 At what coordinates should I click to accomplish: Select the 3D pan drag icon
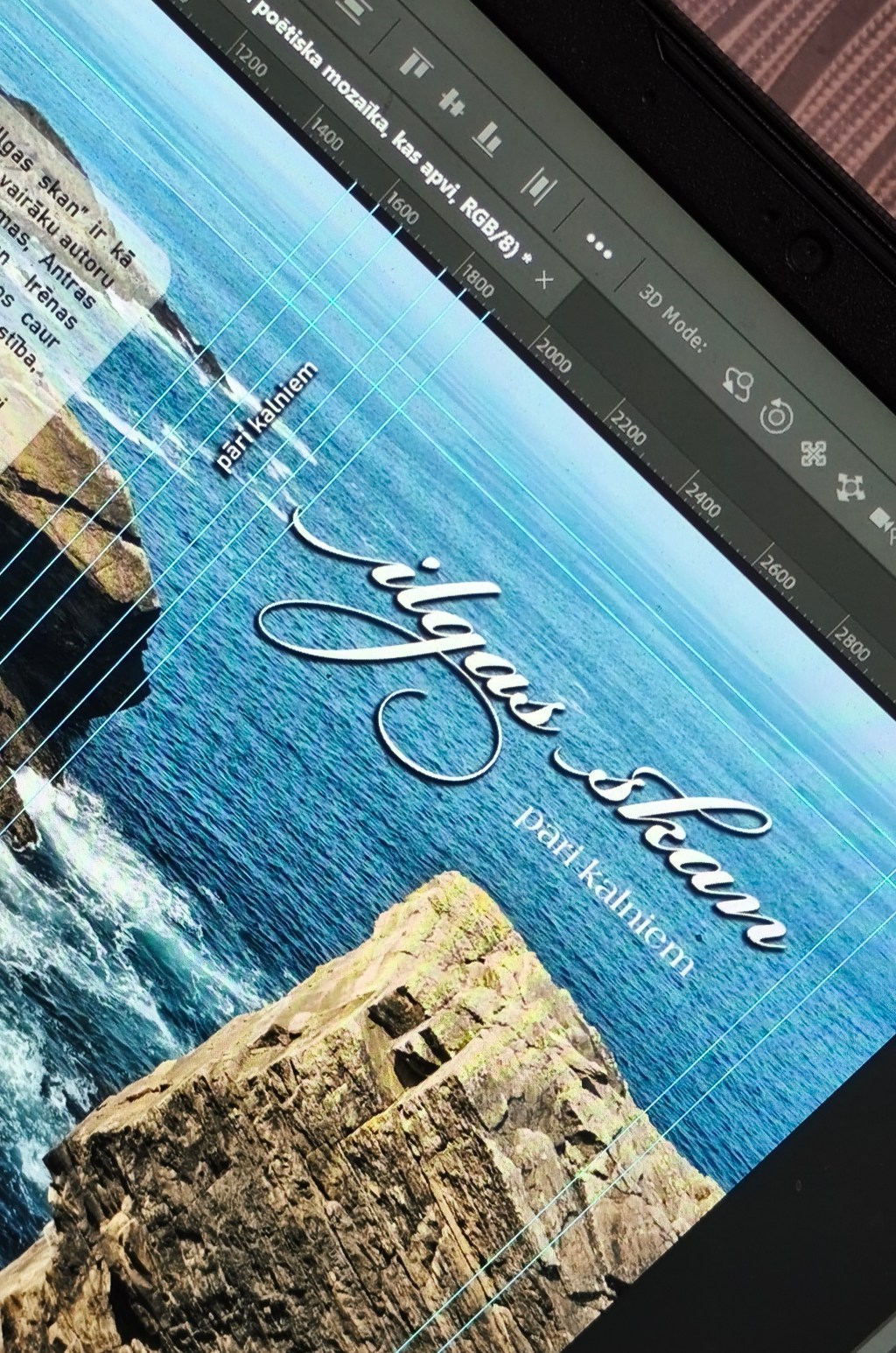814,452
